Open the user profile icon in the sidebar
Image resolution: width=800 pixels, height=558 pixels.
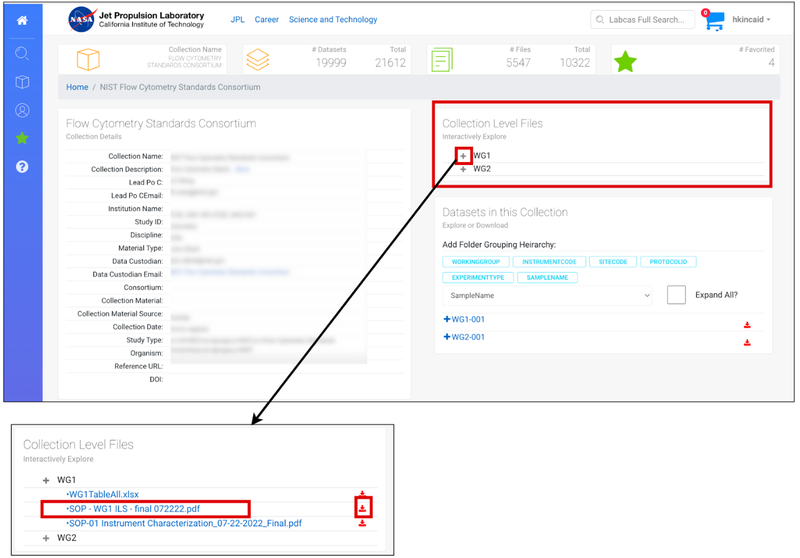point(22,110)
